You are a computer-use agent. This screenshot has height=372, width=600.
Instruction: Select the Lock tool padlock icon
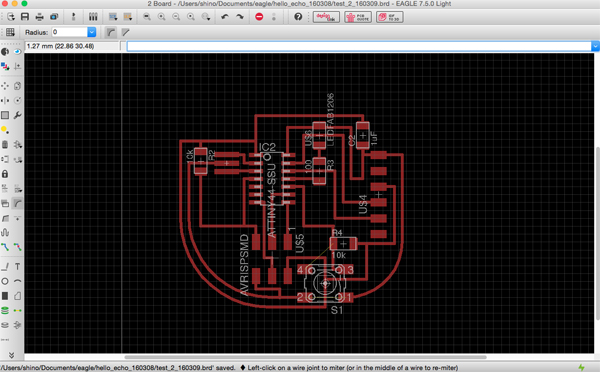pyautogui.click(x=5, y=174)
